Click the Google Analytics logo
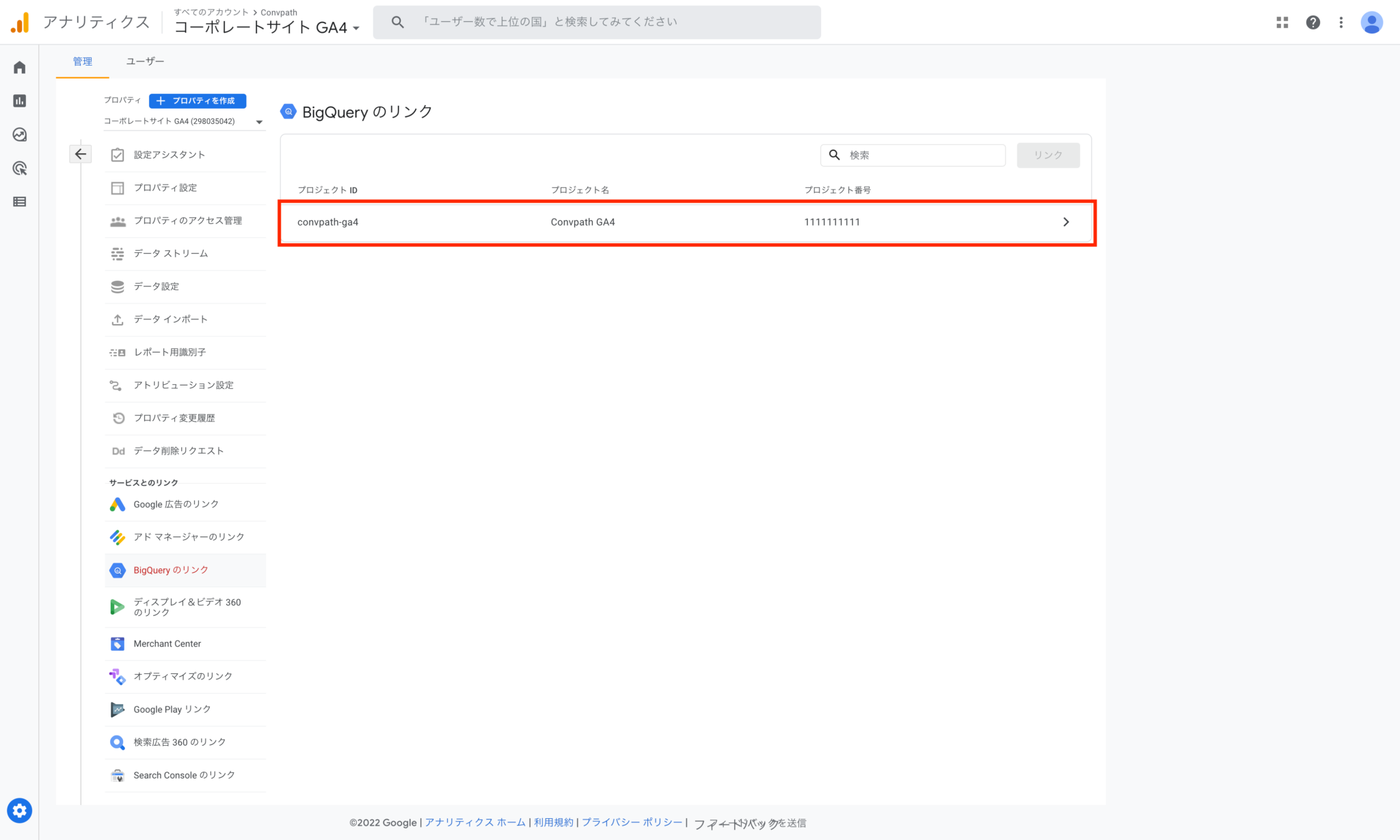1400x840 pixels. click(21, 22)
